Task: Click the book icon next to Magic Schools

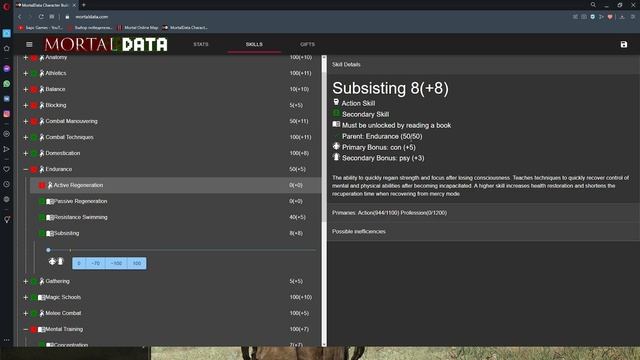Action: pyautogui.click(x=42, y=298)
